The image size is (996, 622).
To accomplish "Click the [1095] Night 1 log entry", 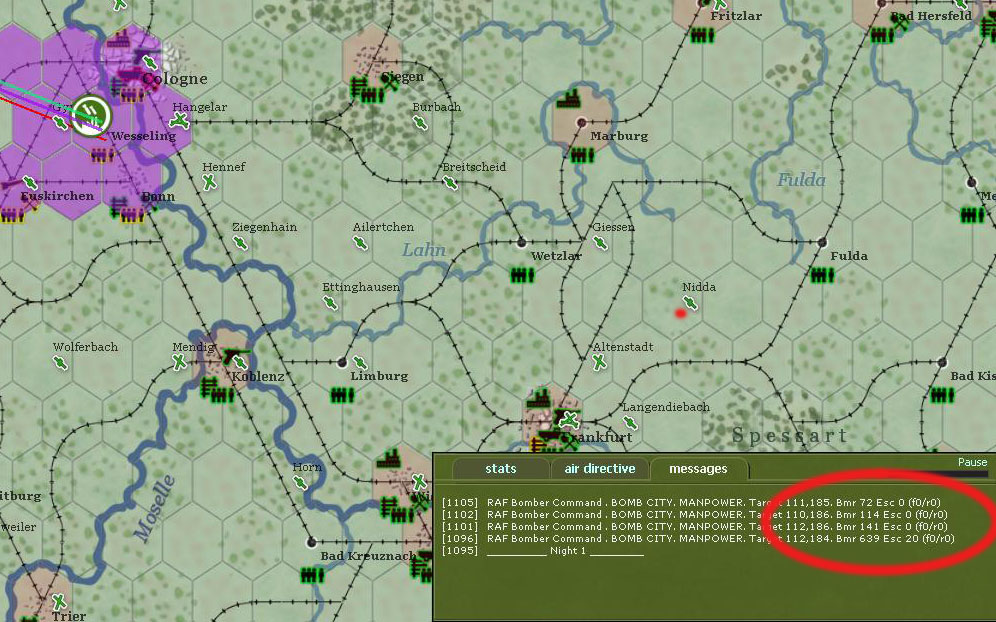I will click(543, 551).
